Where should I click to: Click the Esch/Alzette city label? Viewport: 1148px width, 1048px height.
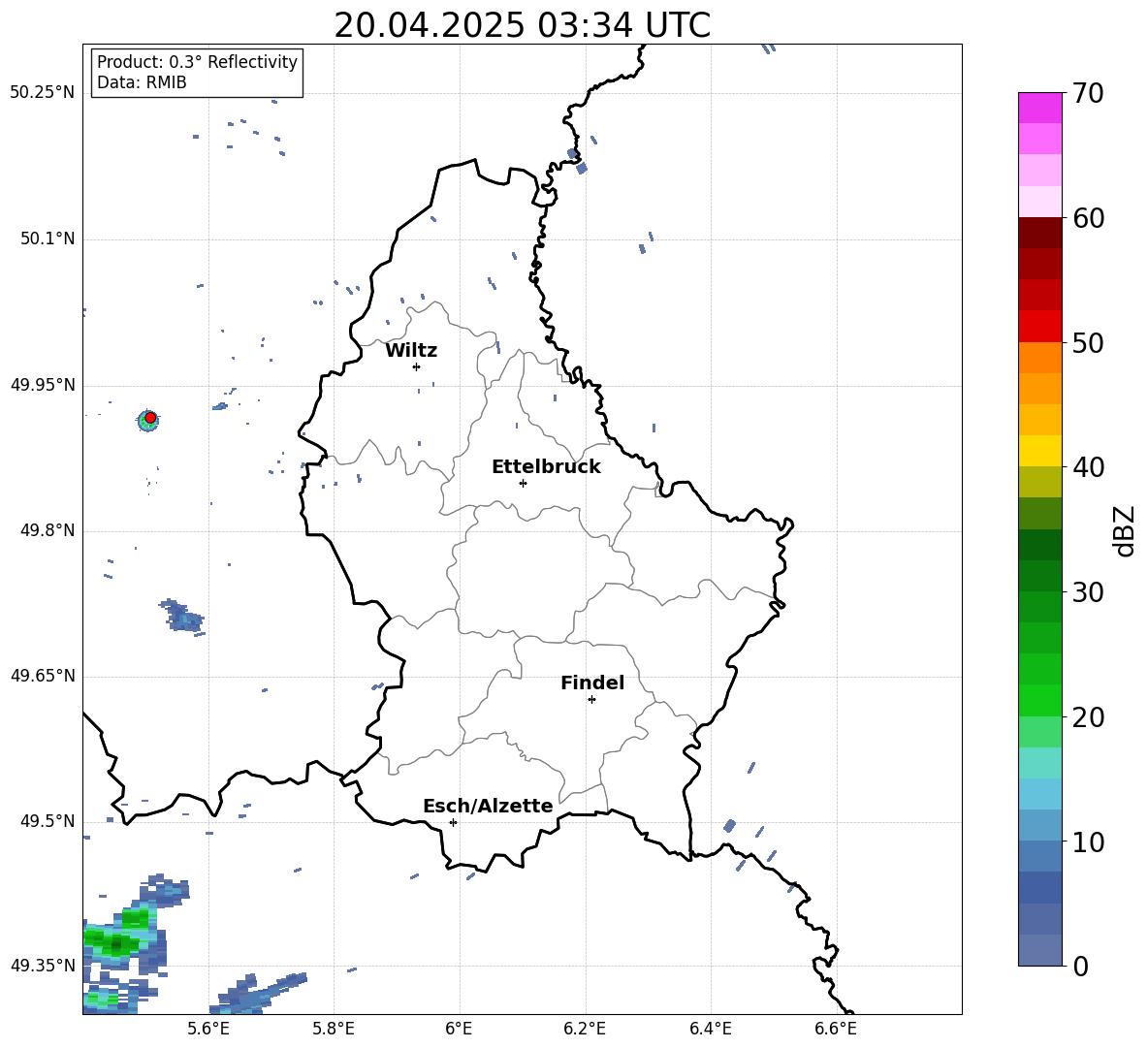488,806
